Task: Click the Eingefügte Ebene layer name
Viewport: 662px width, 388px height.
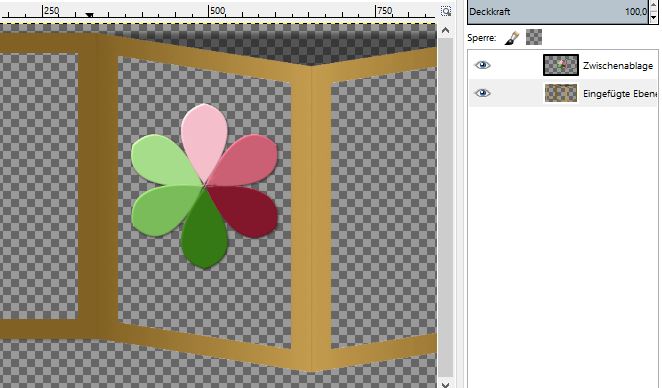Action: (x=620, y=94)
